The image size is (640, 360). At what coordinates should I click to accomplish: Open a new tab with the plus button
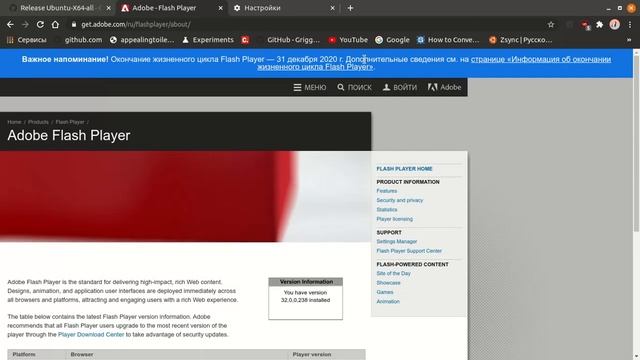[x=350, y=8]
